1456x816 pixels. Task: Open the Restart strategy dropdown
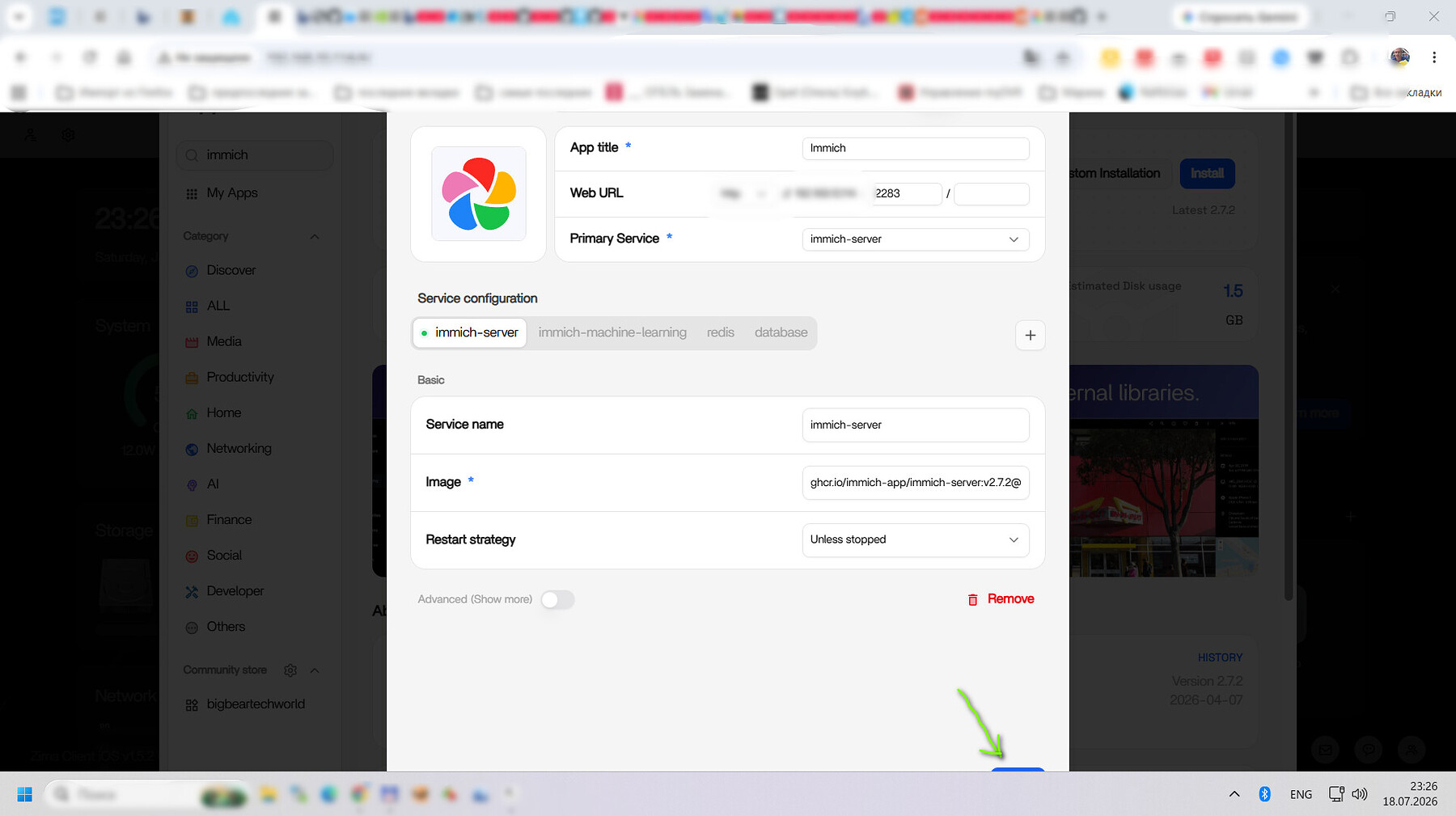(916, 539)
